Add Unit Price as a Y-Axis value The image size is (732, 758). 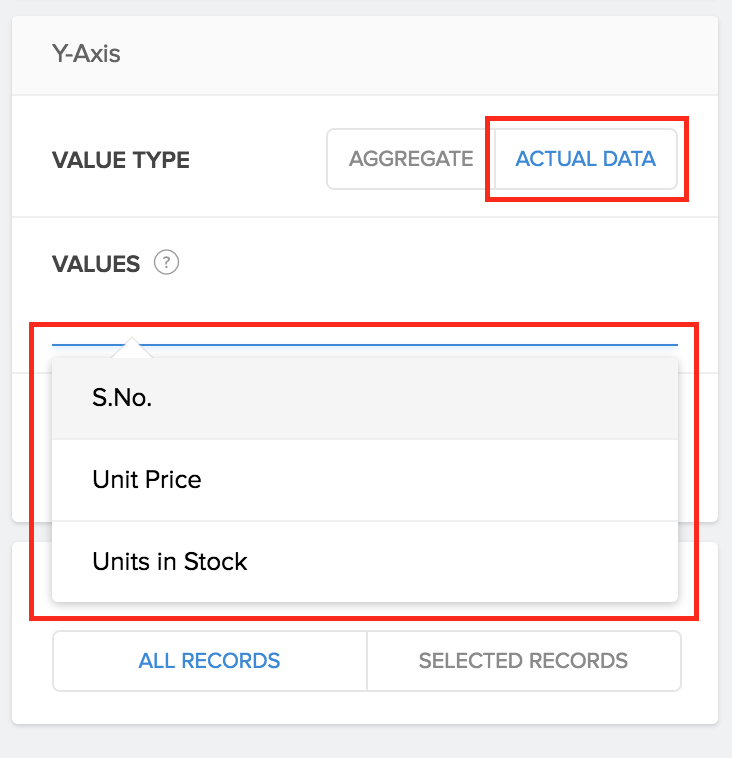click(x=147, y=480)
